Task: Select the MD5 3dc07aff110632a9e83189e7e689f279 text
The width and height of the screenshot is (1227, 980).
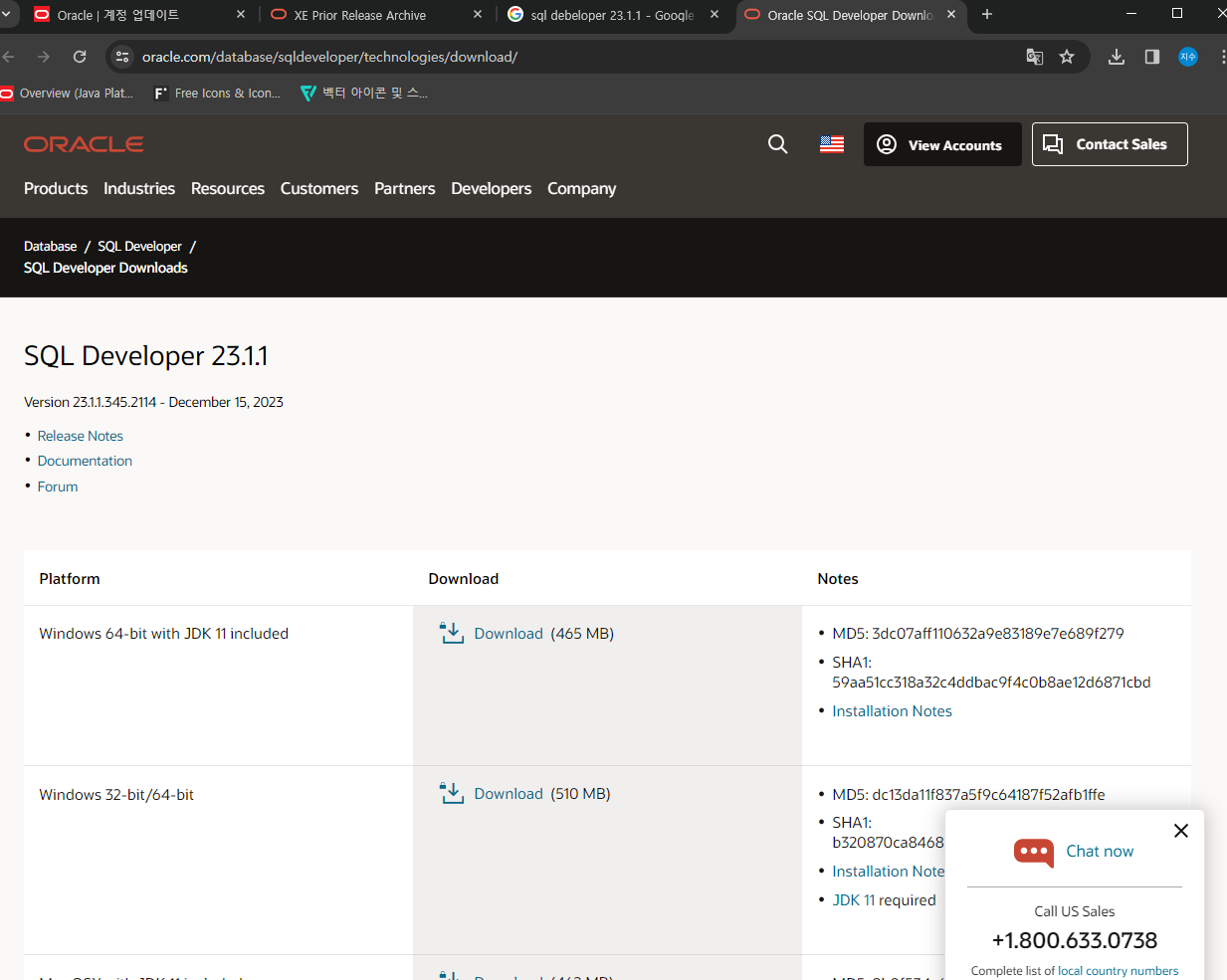Action: pyautogui.click(x=978, y=634)
